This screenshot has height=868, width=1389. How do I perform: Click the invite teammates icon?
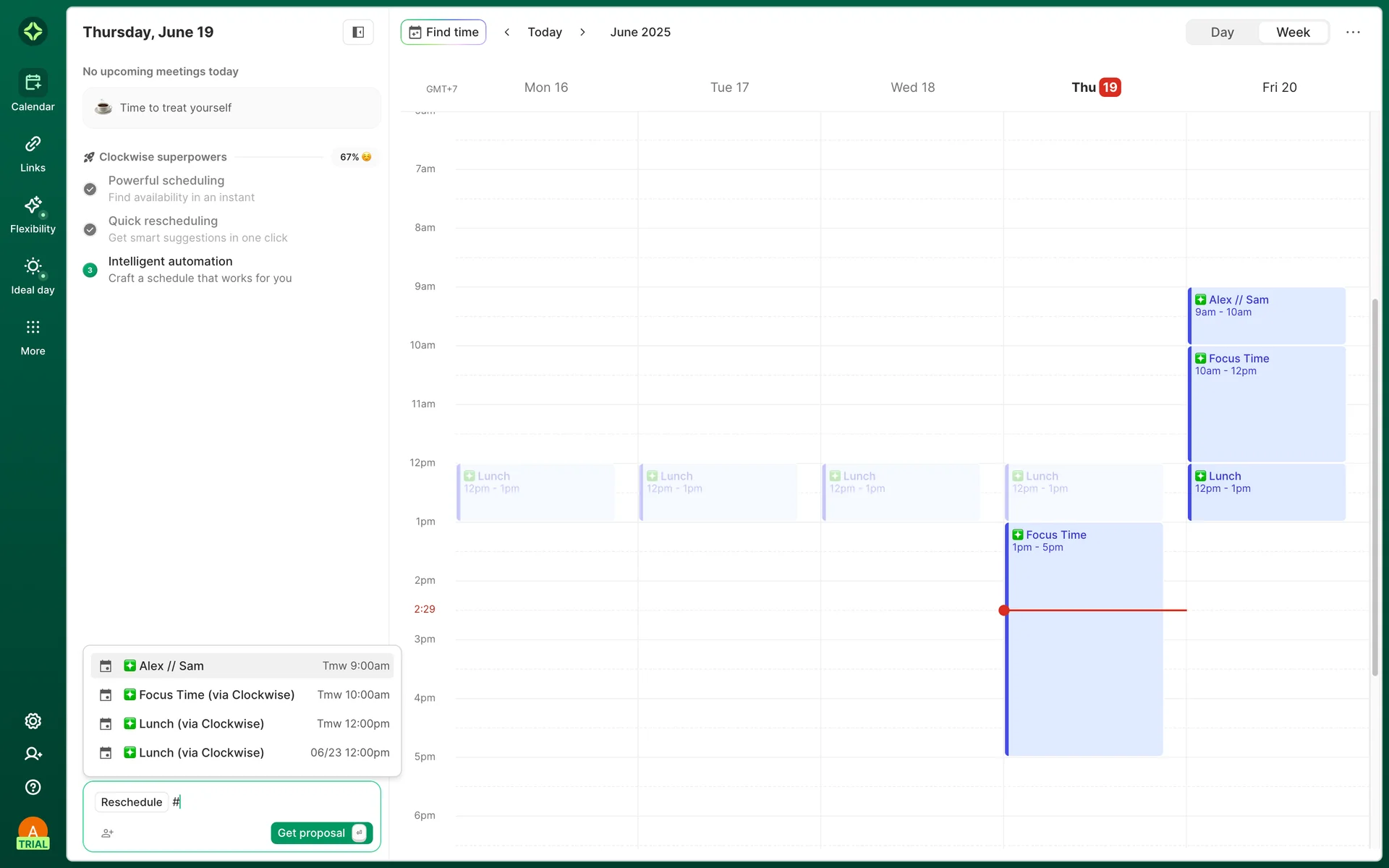click(33, 754)
